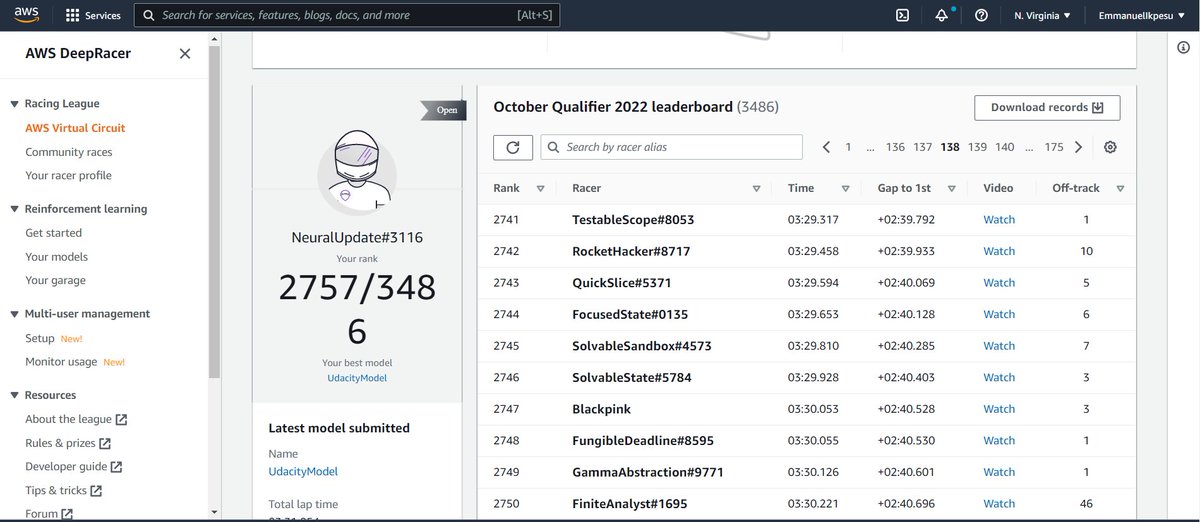This screenshot has width=1200, height=522.
Task: Watch Blackpink video
Action: [x=999, y=409]
